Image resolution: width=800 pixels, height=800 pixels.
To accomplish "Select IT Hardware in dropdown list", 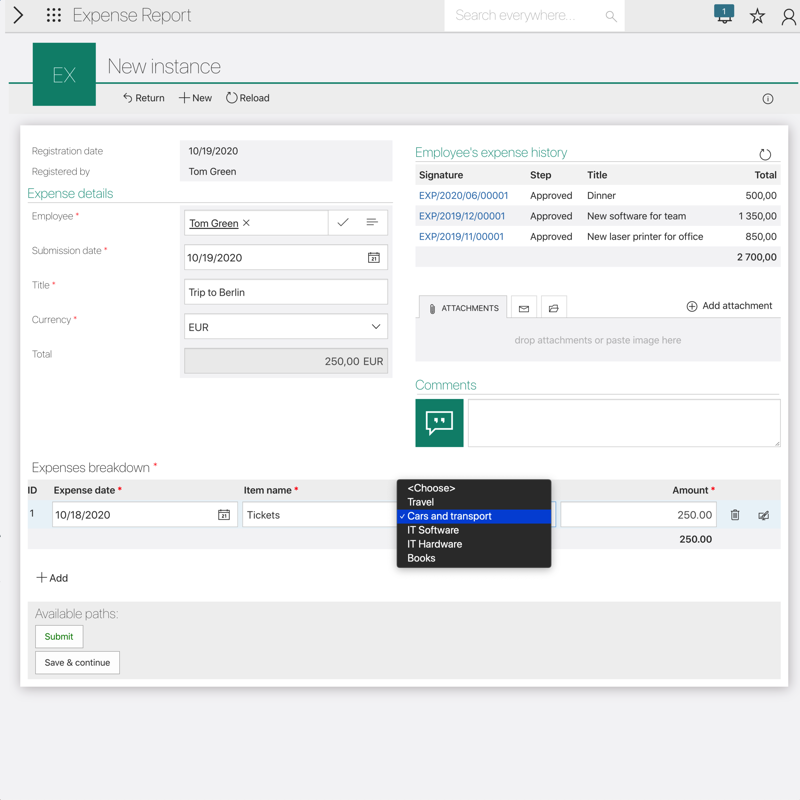I will 434,544.
